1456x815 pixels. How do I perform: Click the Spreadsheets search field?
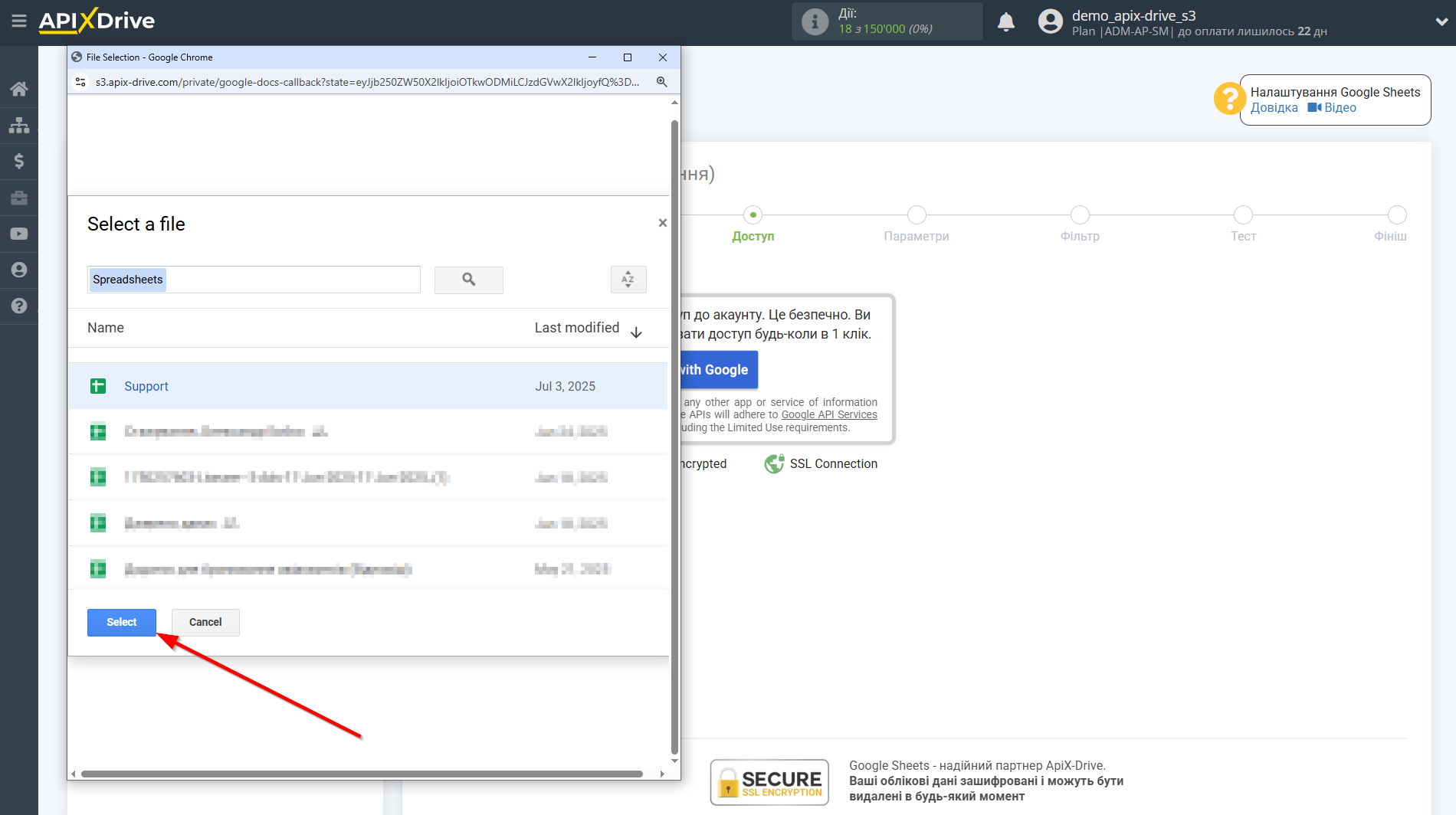coord(254,280)
